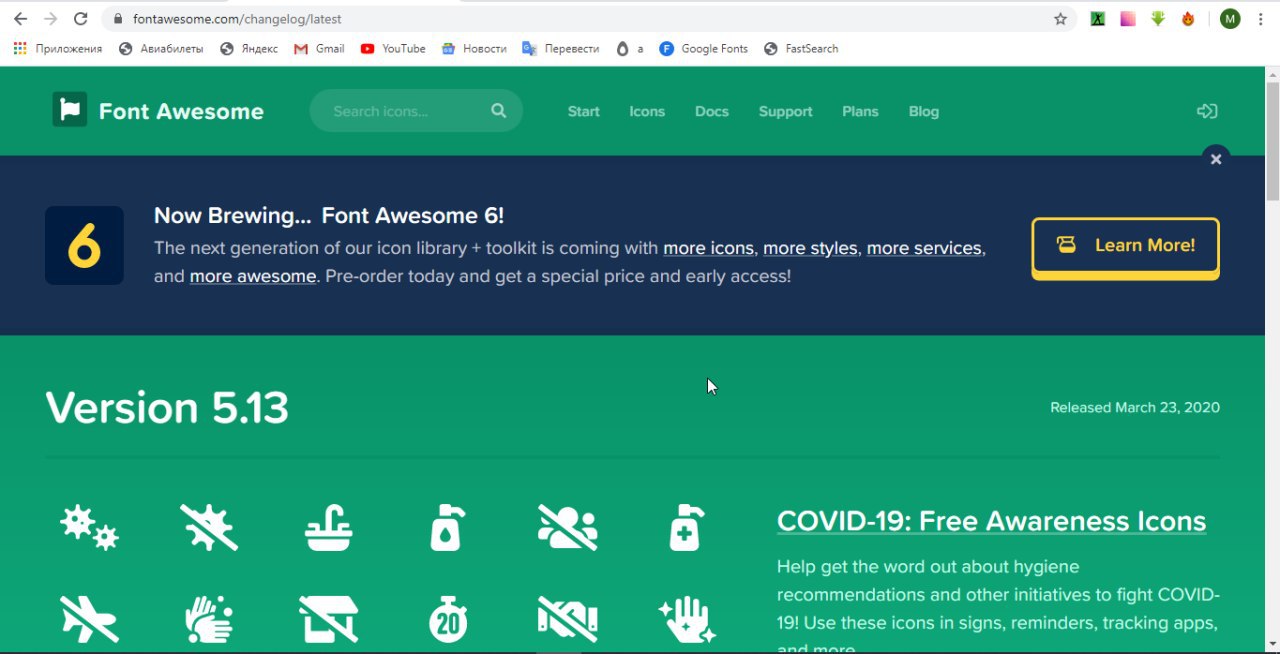This screenshot has height=654, width=1280.
Task: Click the sign-in arrow icon
Action: pyautogui.click(x=1207, y=111)
